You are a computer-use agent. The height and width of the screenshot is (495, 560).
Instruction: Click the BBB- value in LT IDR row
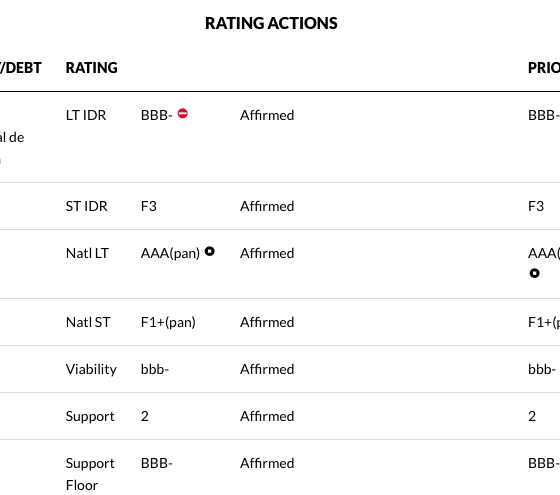click(156, 115)
